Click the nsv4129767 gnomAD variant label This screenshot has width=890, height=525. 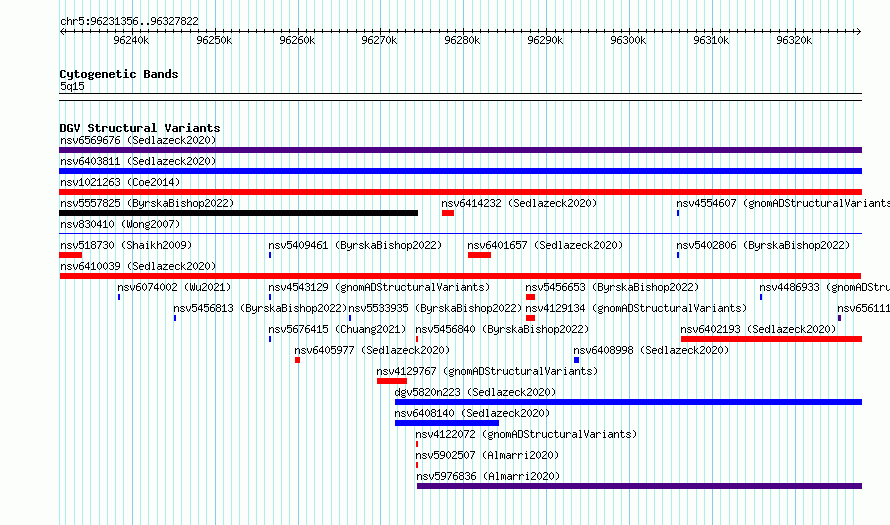coord(487,371)
